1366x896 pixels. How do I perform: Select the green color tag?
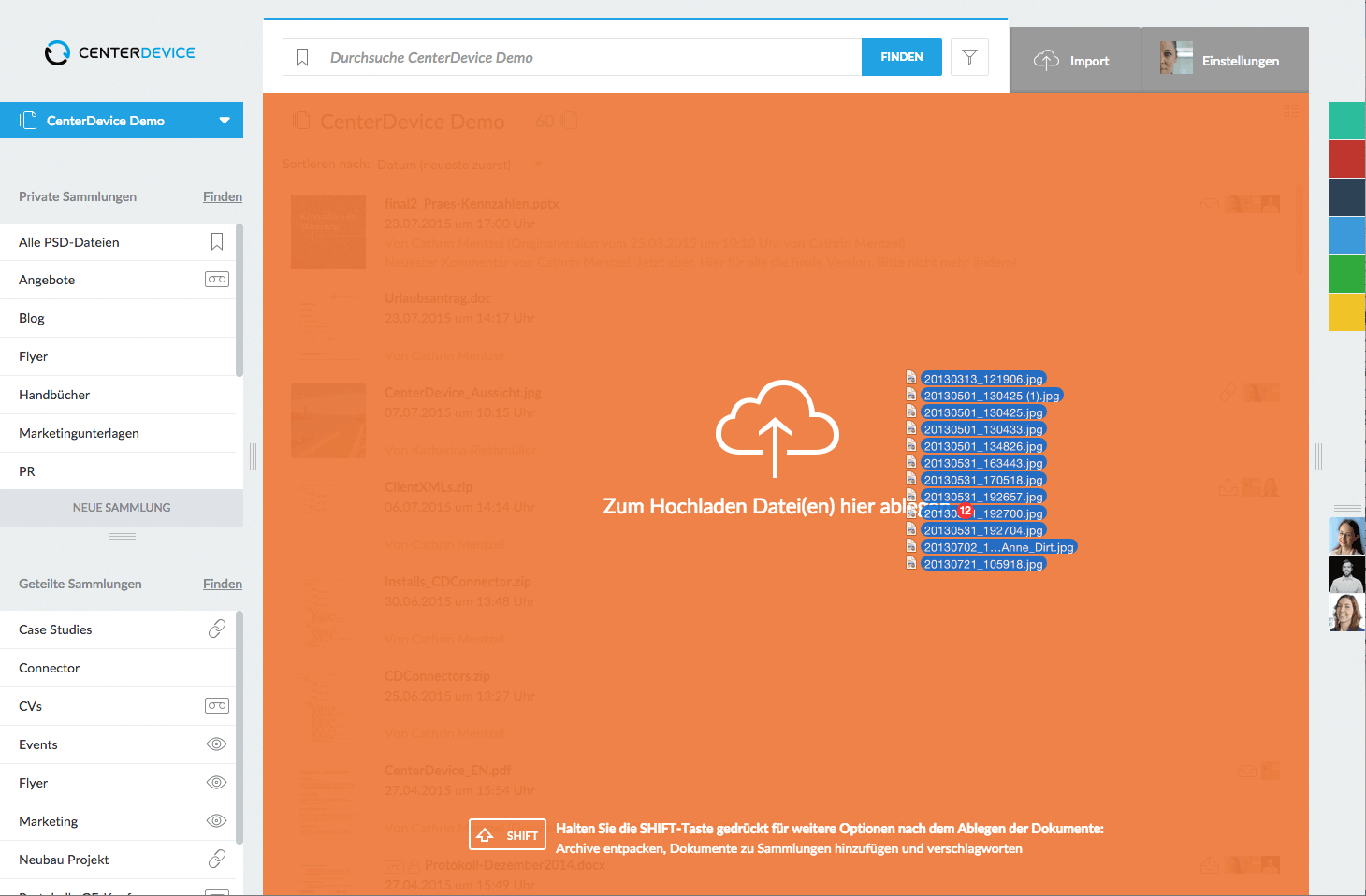pyautogui.click(x=1347, y=274)
